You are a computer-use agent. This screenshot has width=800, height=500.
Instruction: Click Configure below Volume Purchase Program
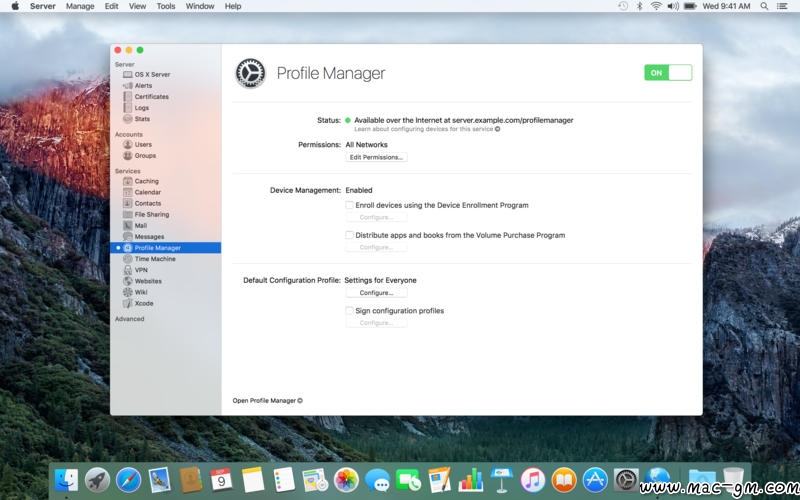tap(377, 247)
